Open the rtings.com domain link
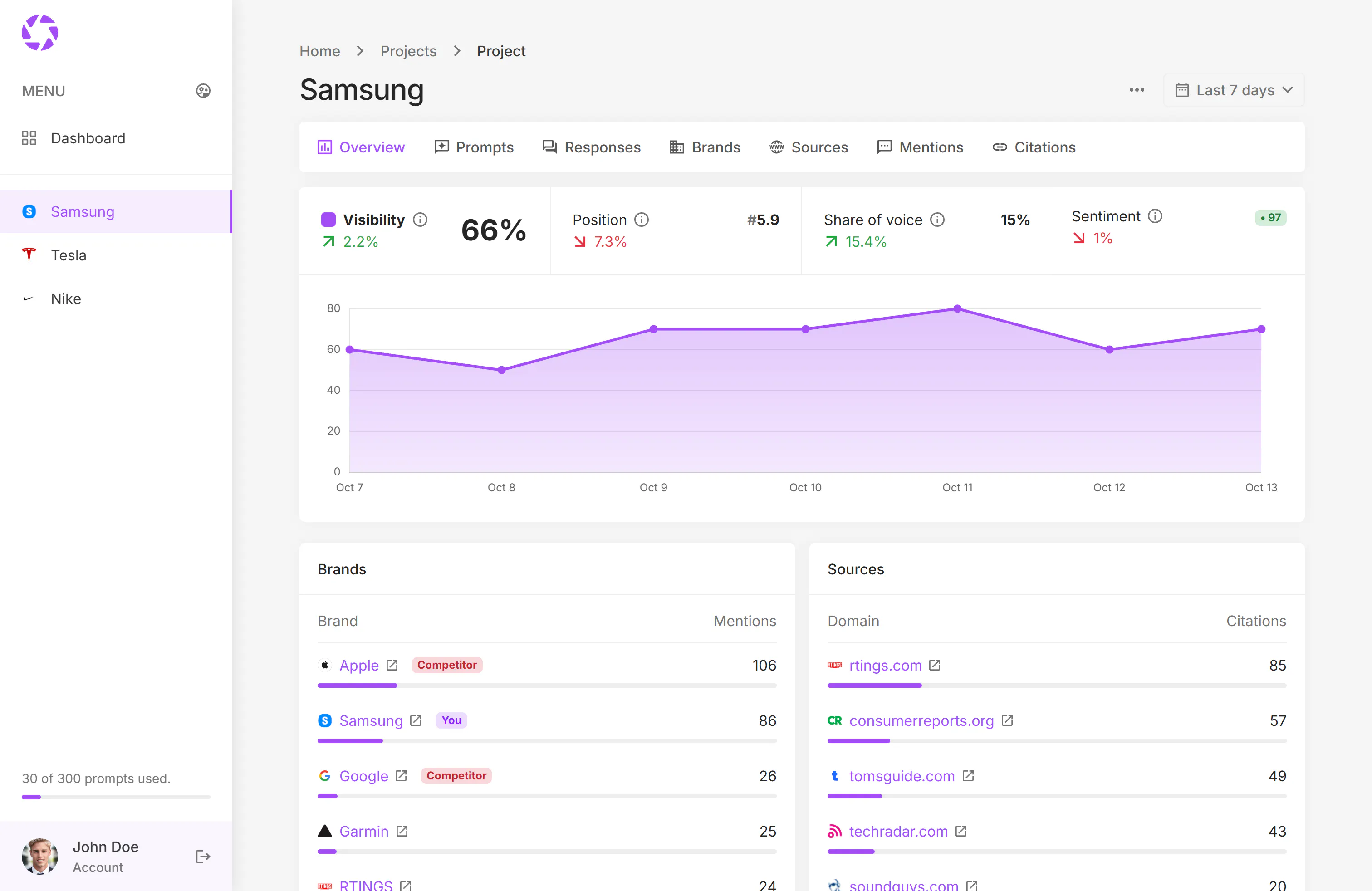Image resolution: width=1372 pixels, height=891 pixels. click(x=886, y=665)
